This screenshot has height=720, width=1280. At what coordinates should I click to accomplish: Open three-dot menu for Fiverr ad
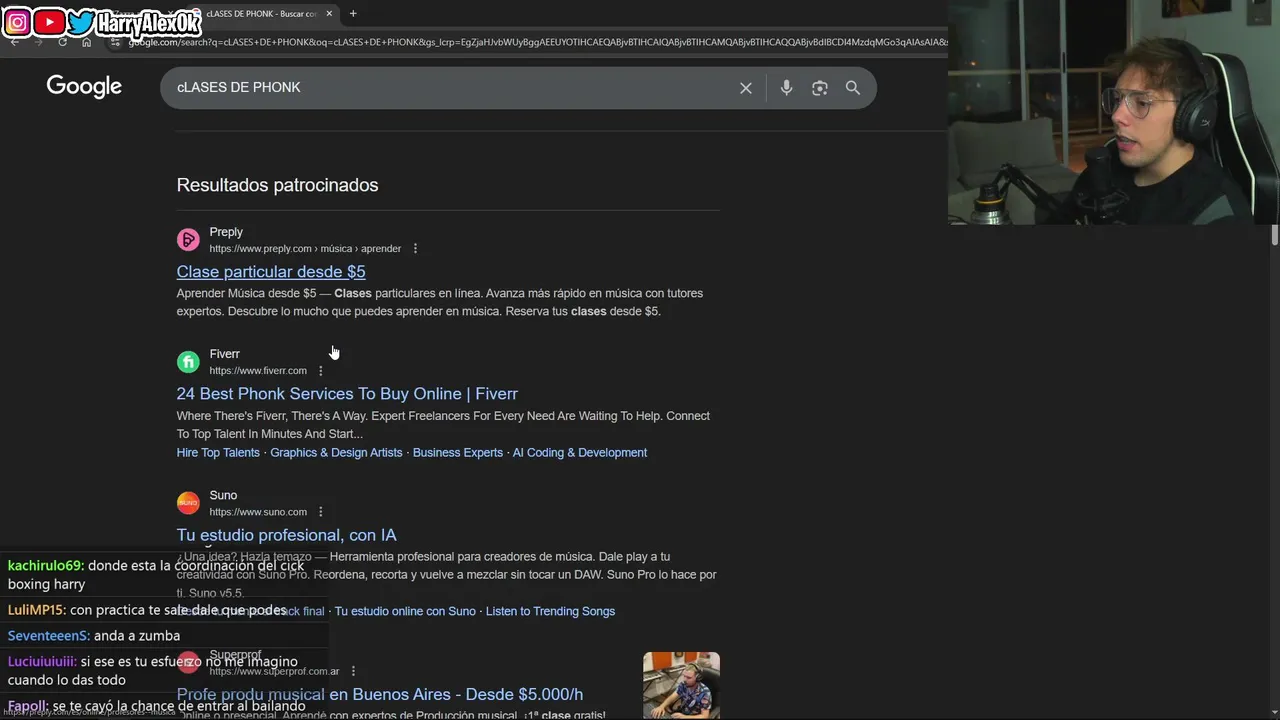click(x=321, y=371)
